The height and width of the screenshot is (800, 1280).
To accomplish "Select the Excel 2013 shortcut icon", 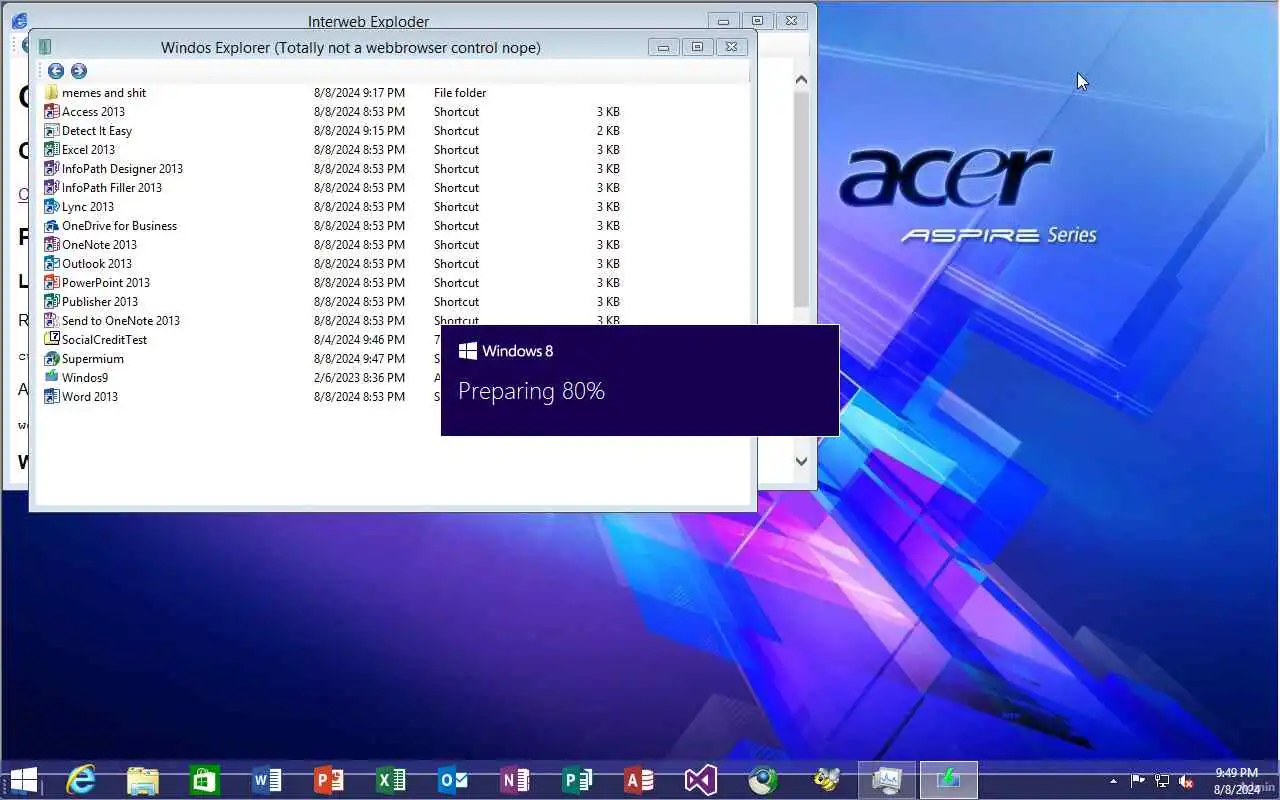I will (52, 150).
